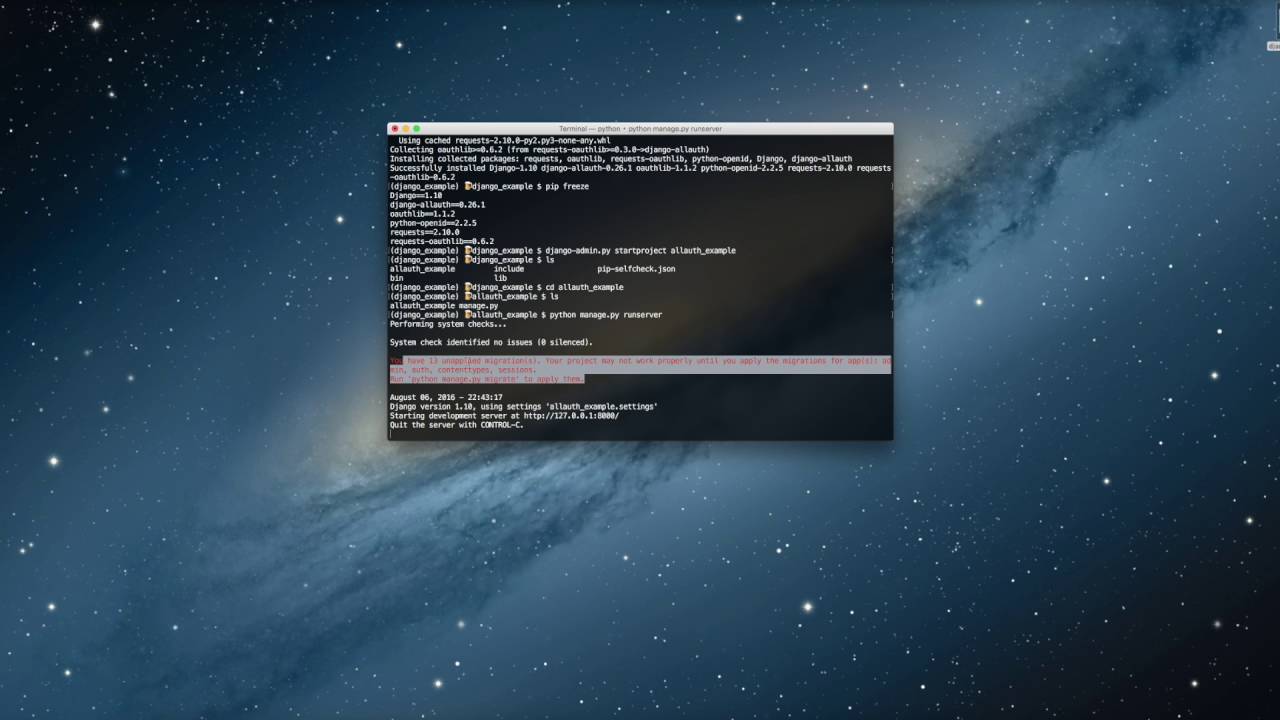Click the 'Using cached requests-2.10.0' line
This screenshot has width=1280, height=720.
point(504,140)
